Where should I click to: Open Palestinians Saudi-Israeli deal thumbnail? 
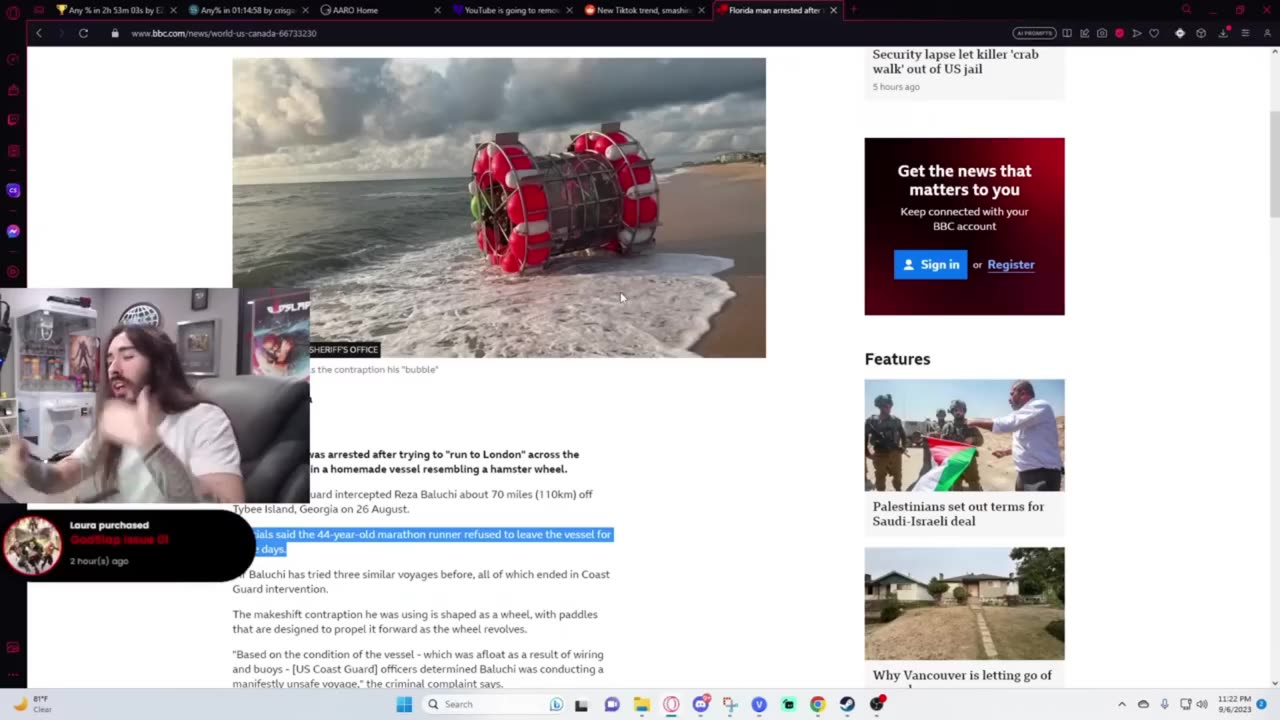pos(964,435)
